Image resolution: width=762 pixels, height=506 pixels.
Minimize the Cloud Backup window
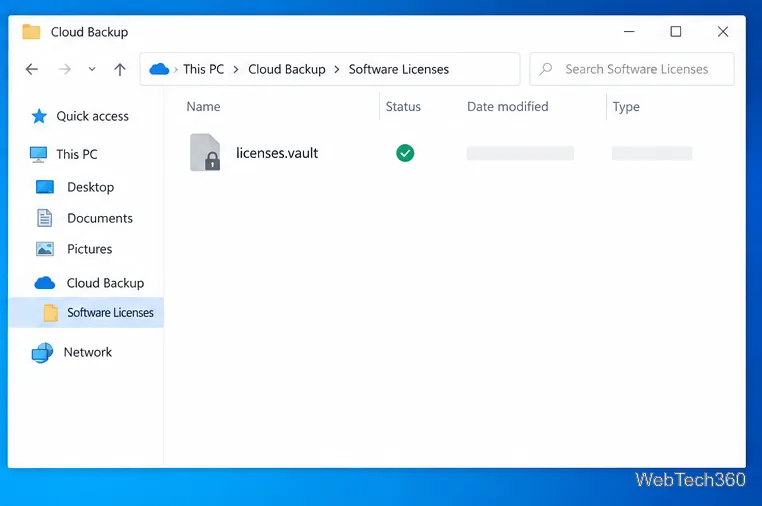tap(629, 32)
